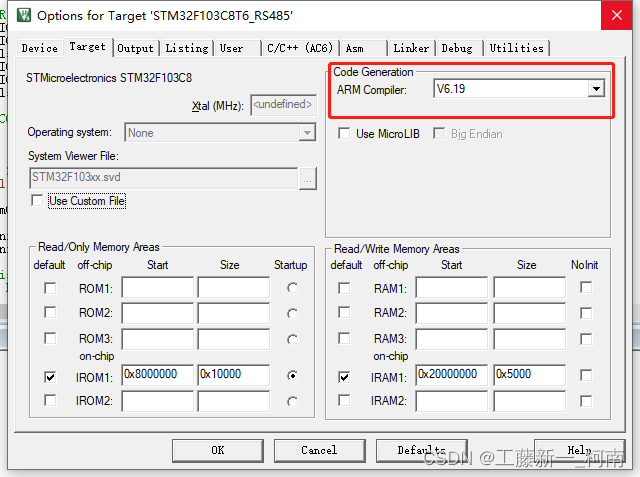Check the RAM1 default checkbox
The width and height of the screenshot is (640, 477).
point(344,288)
